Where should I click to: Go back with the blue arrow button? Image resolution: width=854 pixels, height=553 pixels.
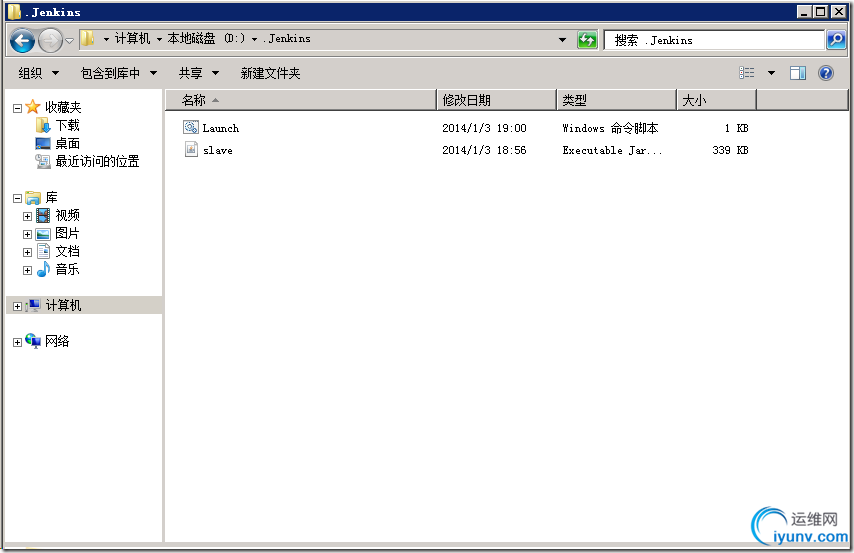[x=22, y=40]
